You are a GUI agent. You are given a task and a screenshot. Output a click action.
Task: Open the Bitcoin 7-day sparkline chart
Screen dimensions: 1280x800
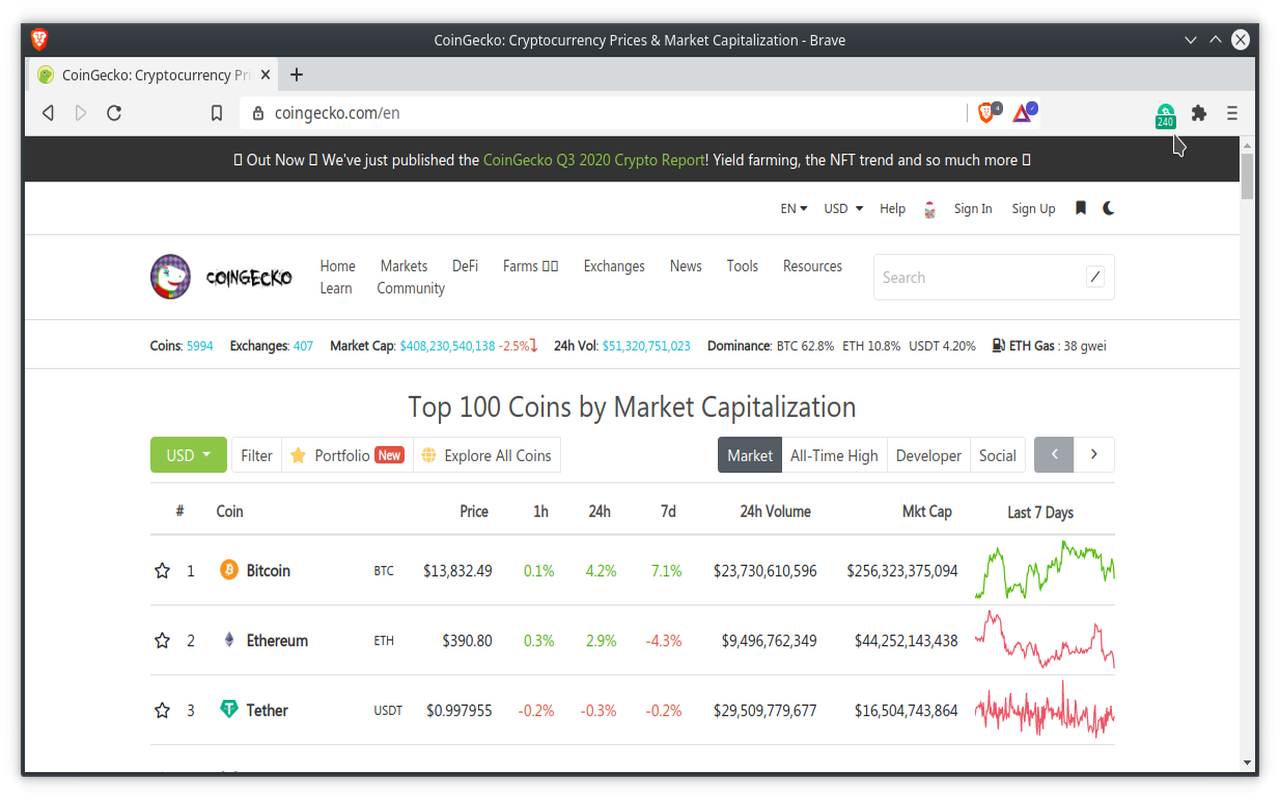pos(1044,570)
